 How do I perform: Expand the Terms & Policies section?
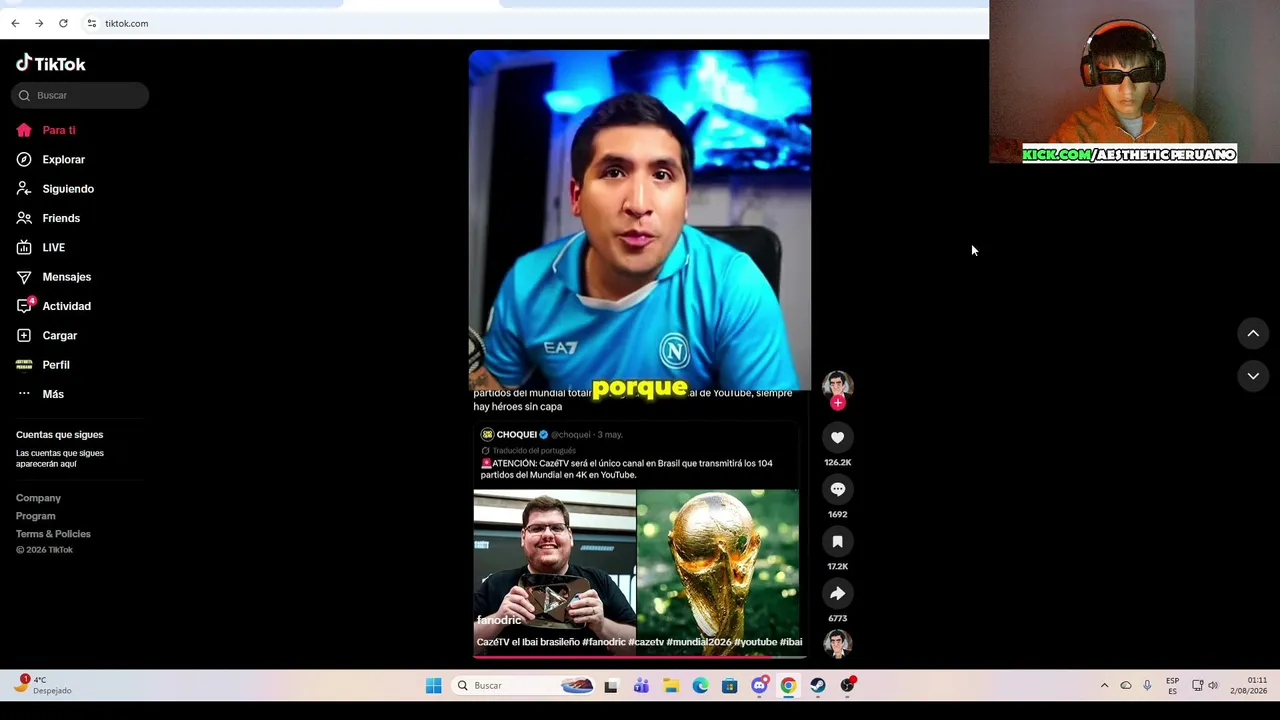53,534
